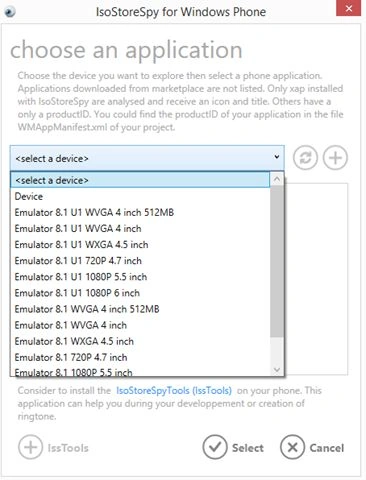Choose Emulator 8.1 U1 720P 4.7 inch

click(x=140, y=260)
